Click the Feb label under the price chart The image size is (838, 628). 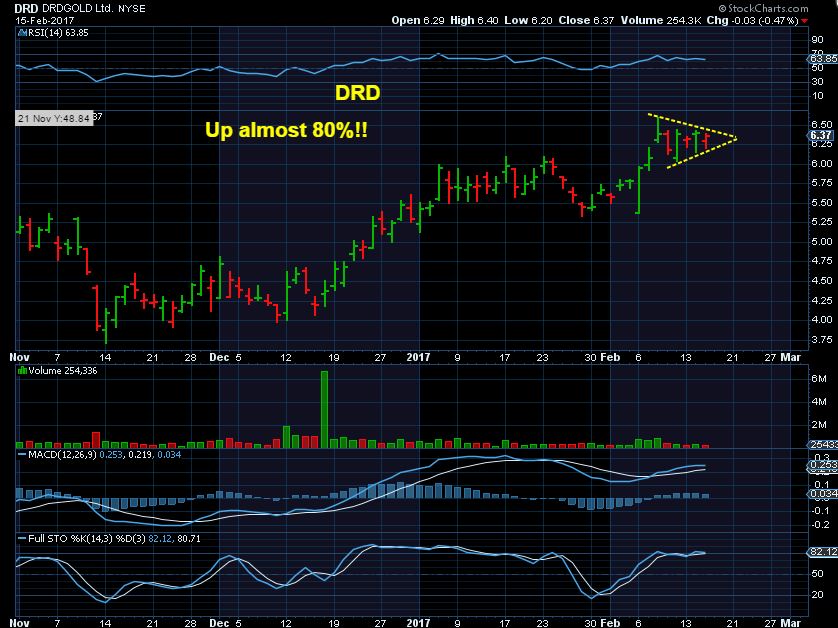coord(610,357)
